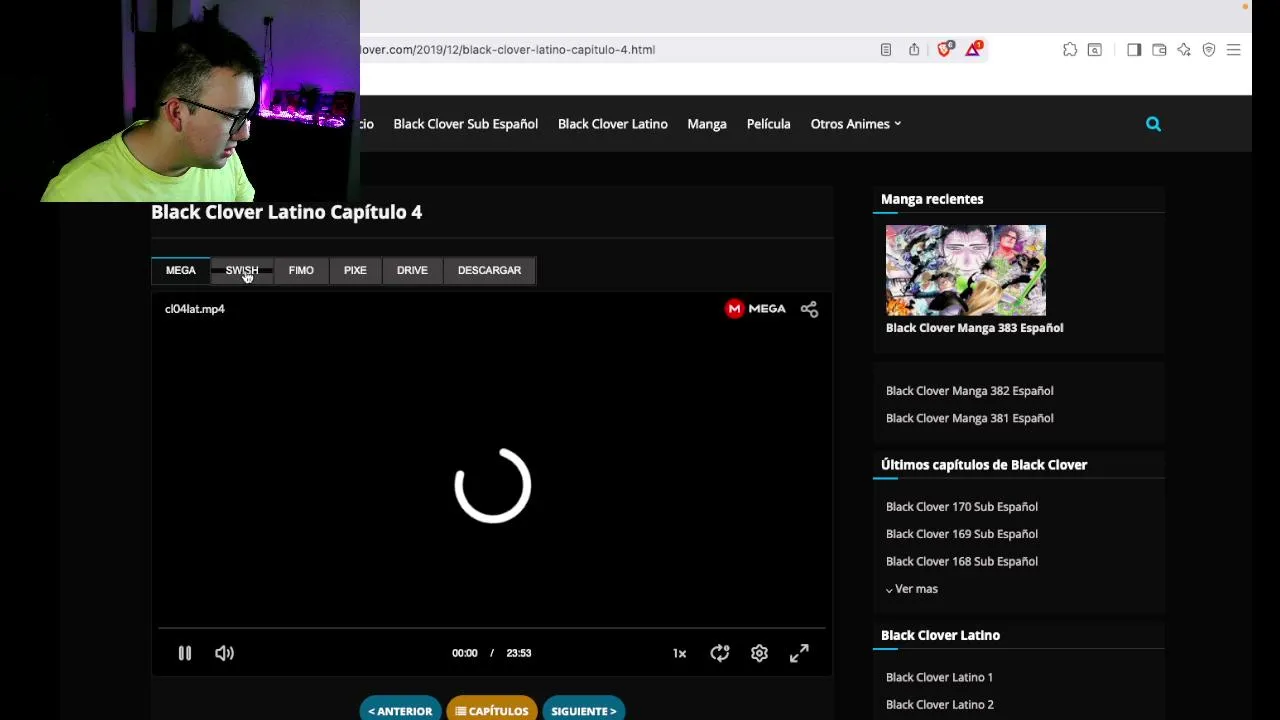Open Black Clover 170 Sub Español
The image size is (1280, 720).
pyautogui.click(x=962, y=507)
